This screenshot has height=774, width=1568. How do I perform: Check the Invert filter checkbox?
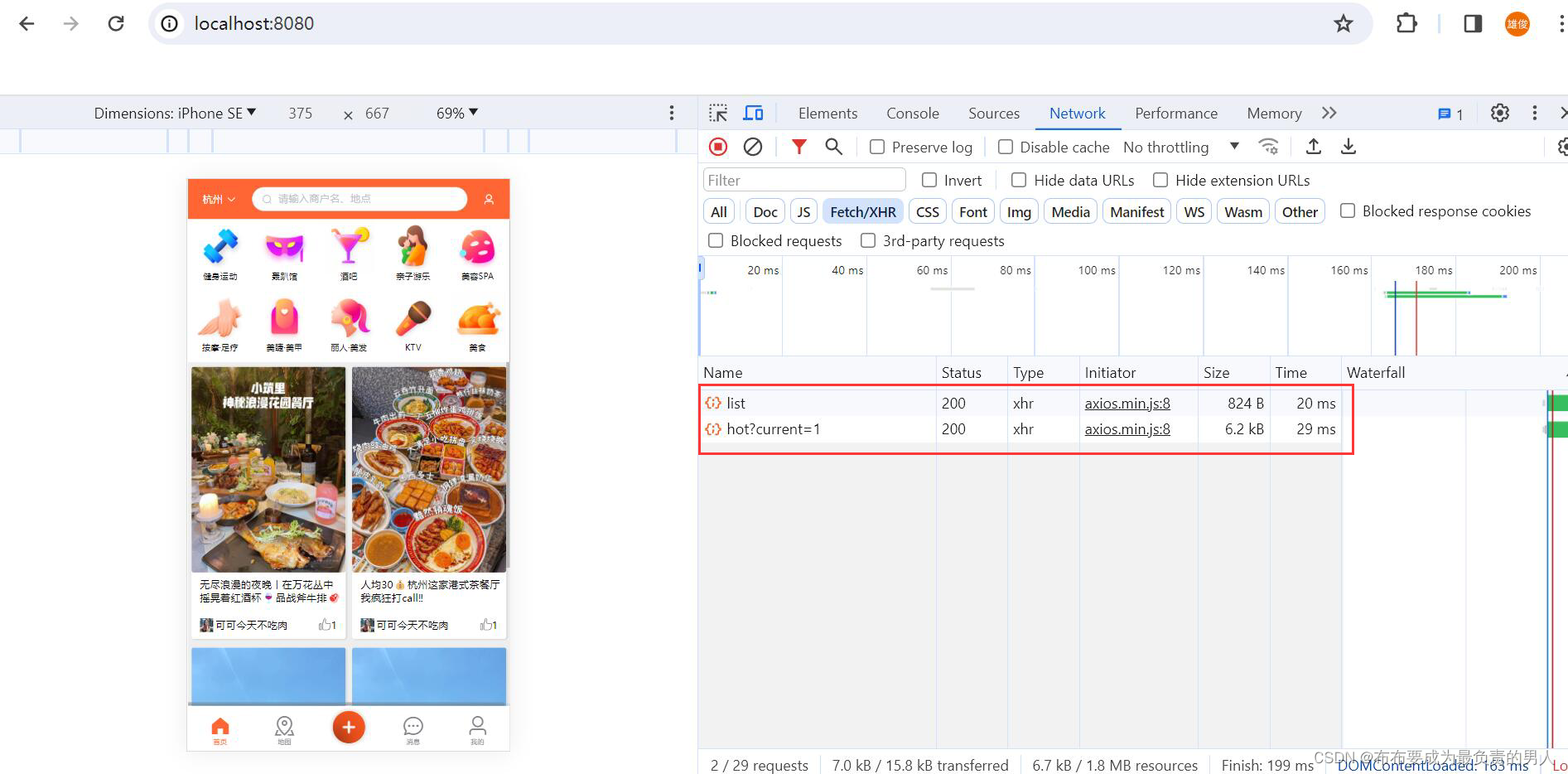(x=929, y=180)
